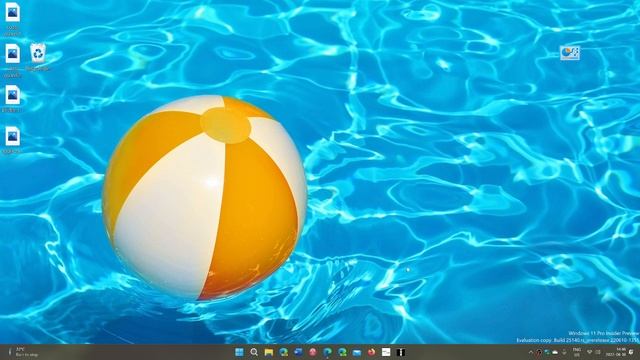Open the ENG language input indicator
640x360 pixels.
577,352
